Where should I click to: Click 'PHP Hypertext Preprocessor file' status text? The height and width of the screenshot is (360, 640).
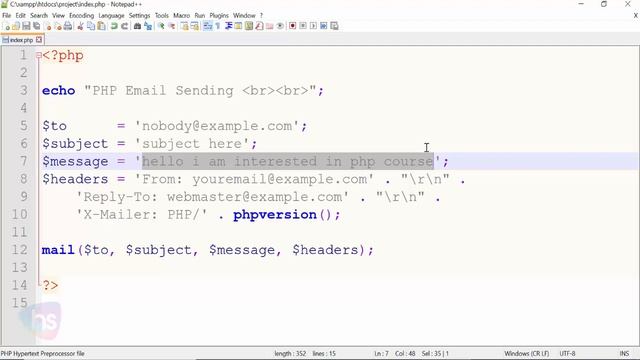[x=42, y=353]
